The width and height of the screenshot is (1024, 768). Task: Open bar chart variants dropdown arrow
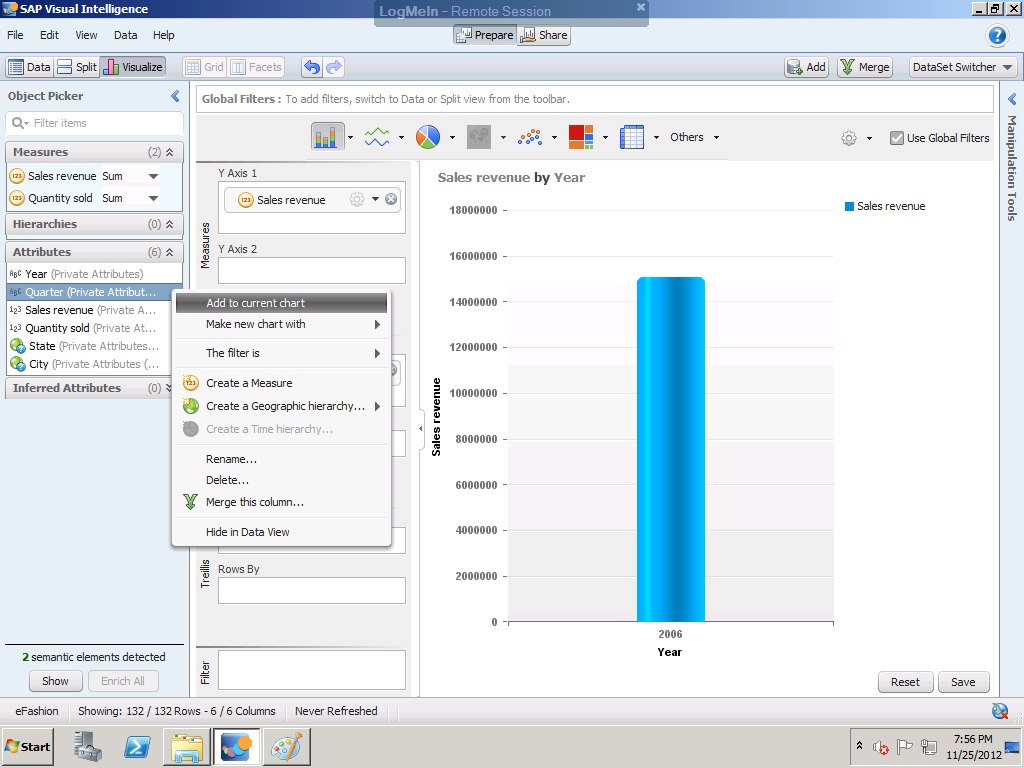[351, 137]
